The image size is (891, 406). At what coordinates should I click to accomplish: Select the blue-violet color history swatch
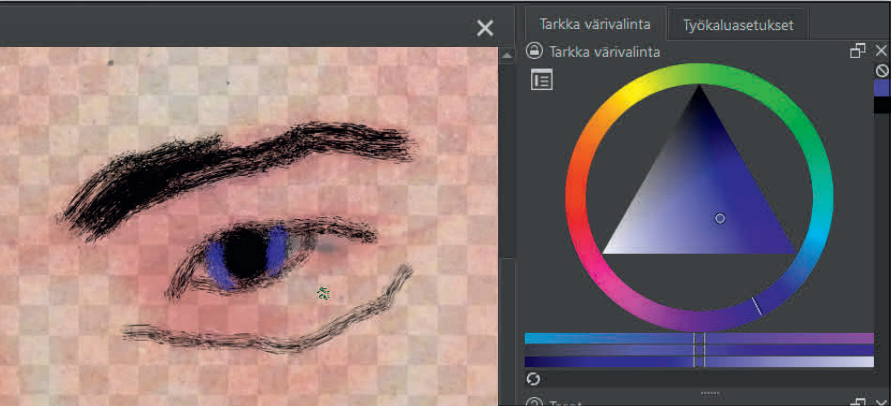[882, 88]
